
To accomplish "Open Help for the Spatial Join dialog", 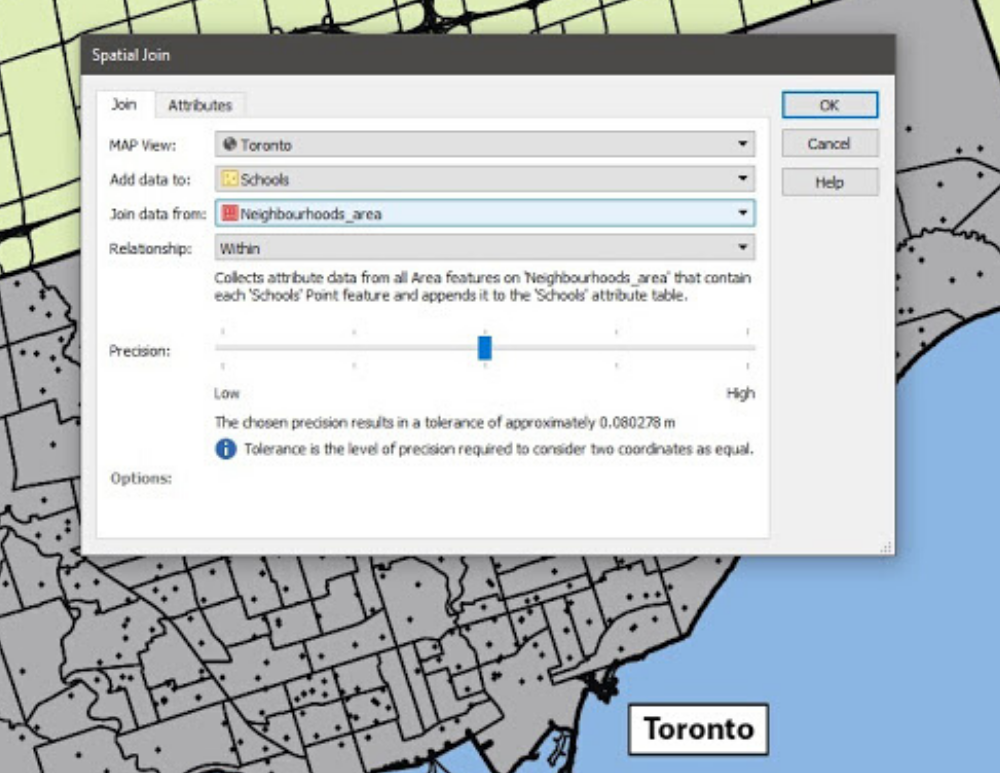I will tap(830, 181).
